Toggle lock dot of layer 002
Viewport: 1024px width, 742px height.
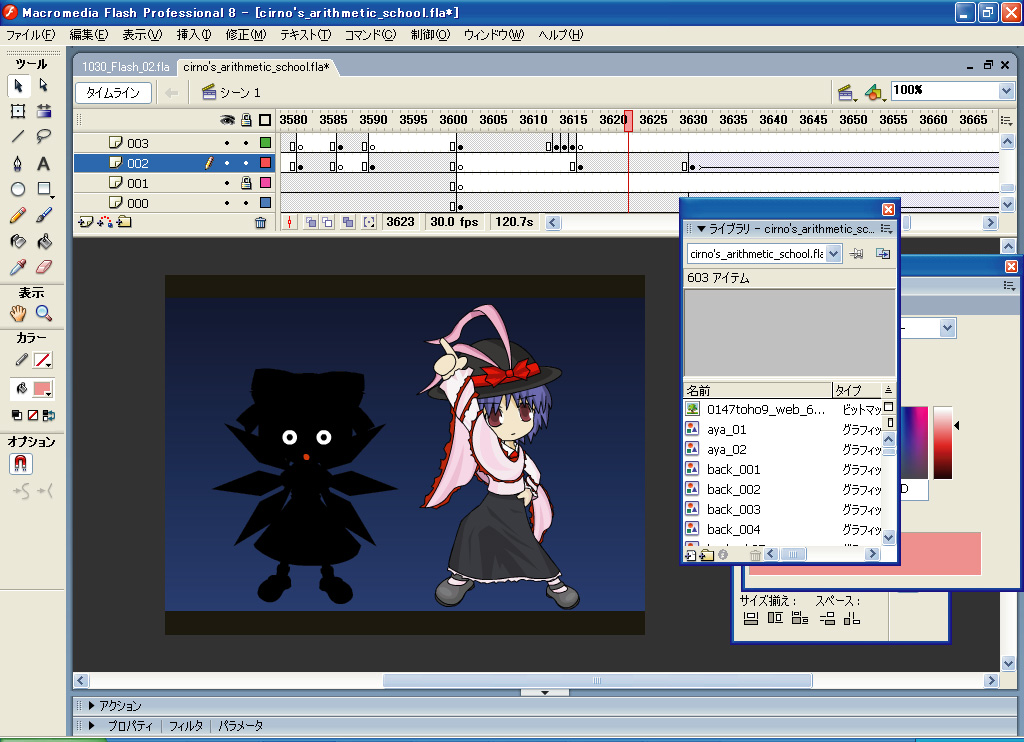tap(246, 163)
